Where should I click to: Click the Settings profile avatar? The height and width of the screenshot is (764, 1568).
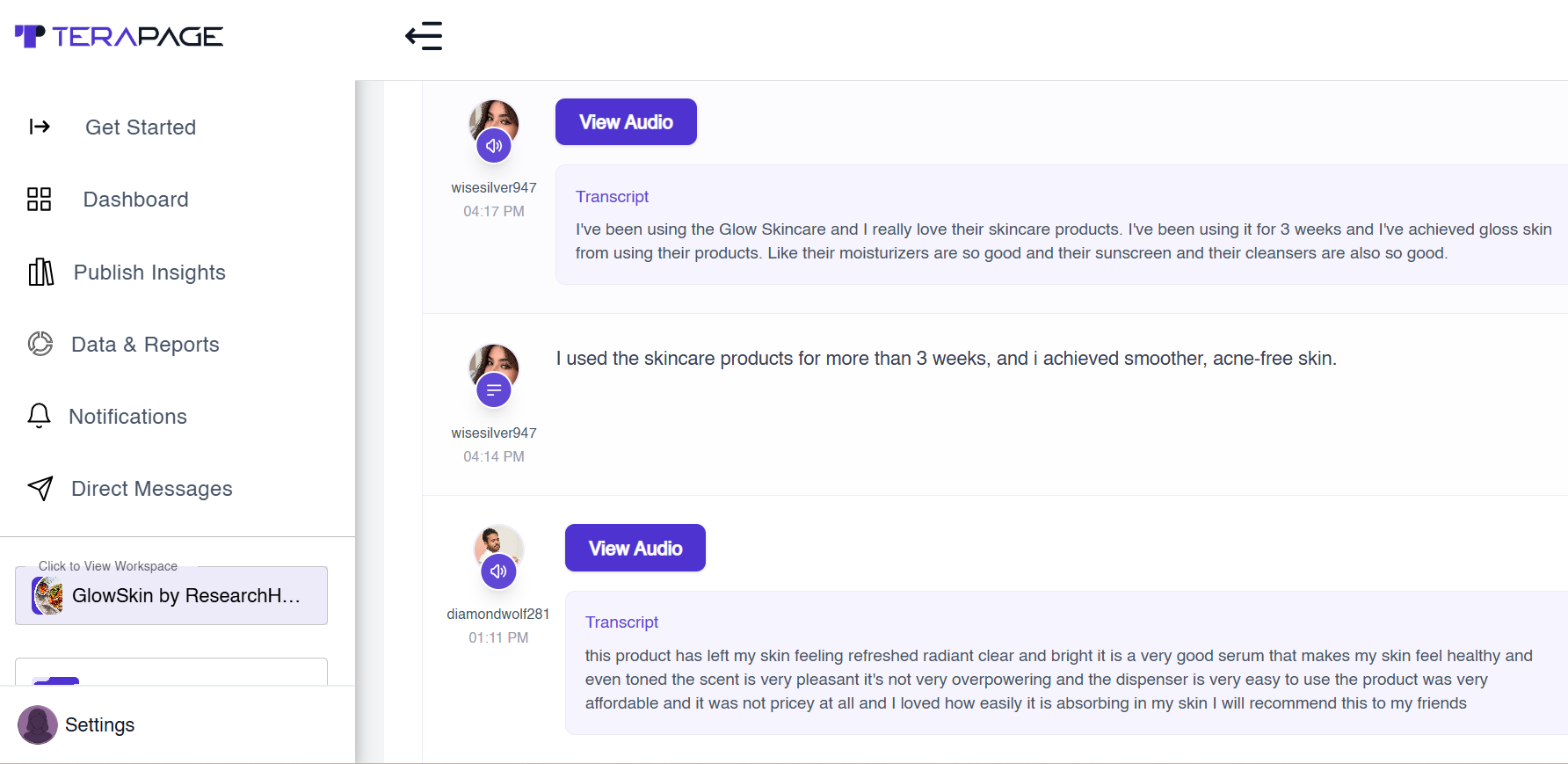pos(38,725)
